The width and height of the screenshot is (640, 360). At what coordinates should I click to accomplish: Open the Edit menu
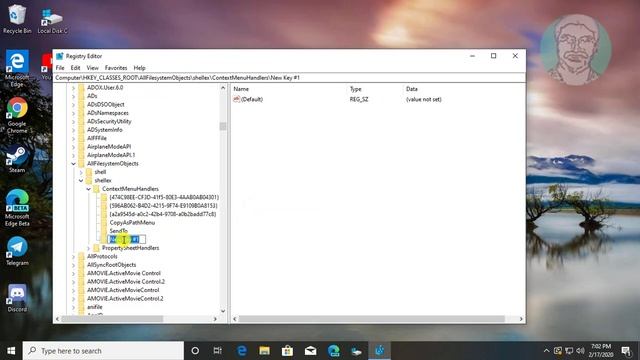coord(76,68)
